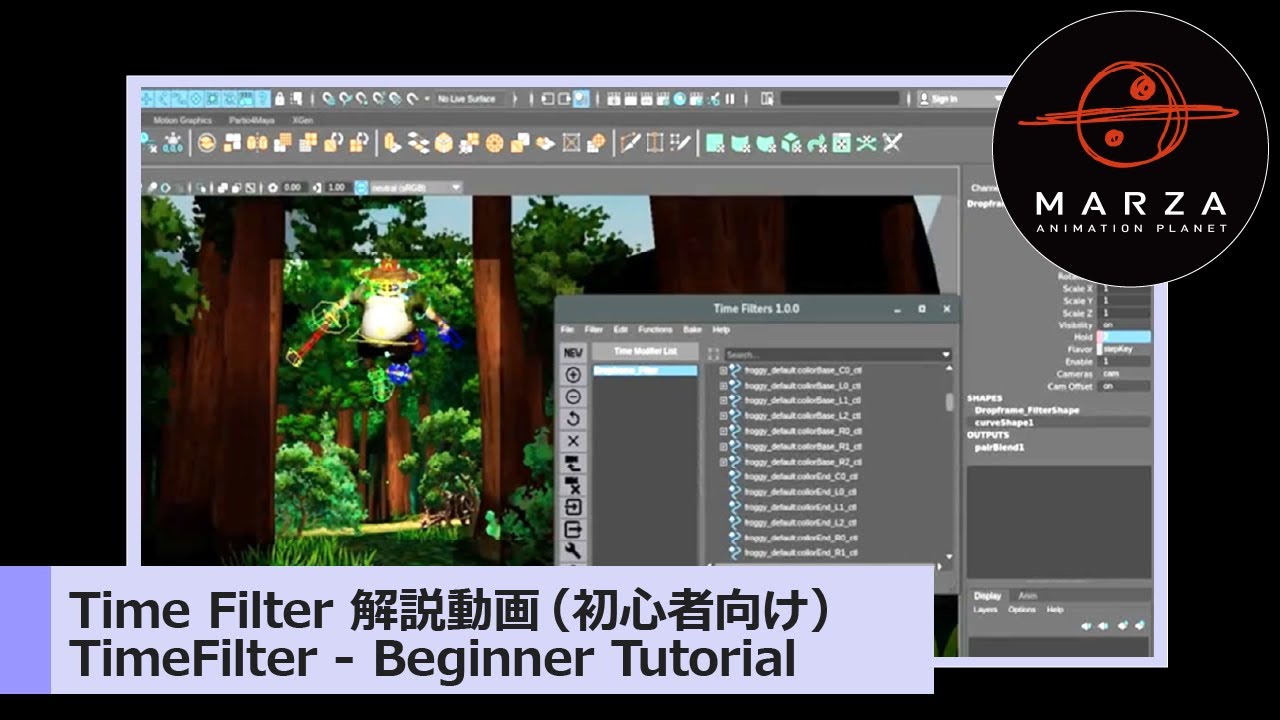Open the File menu in Time Filters

click(567, 329)
